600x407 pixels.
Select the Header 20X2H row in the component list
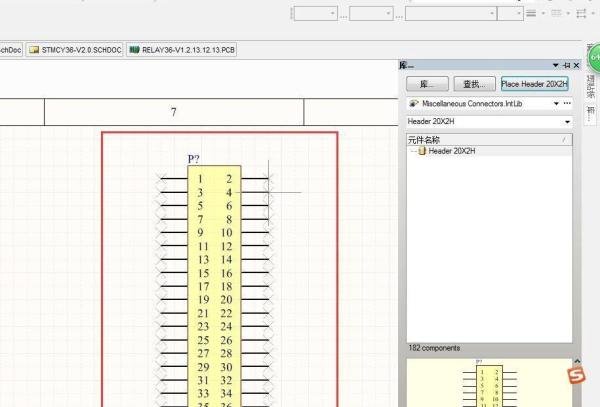pyautogui.click(x=489, y=151)
